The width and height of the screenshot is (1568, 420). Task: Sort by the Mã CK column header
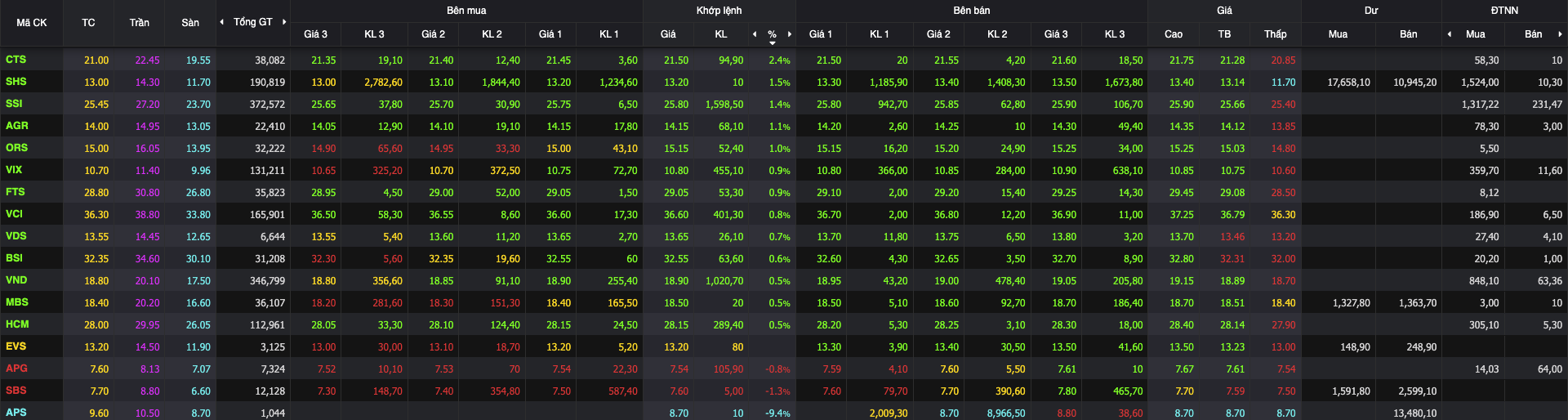pyautogui.click(x=32, y=23)
